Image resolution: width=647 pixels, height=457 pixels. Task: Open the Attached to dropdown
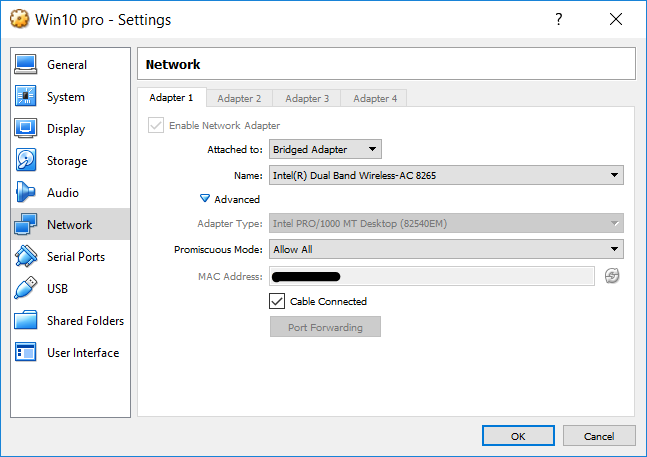pos(325,150)
